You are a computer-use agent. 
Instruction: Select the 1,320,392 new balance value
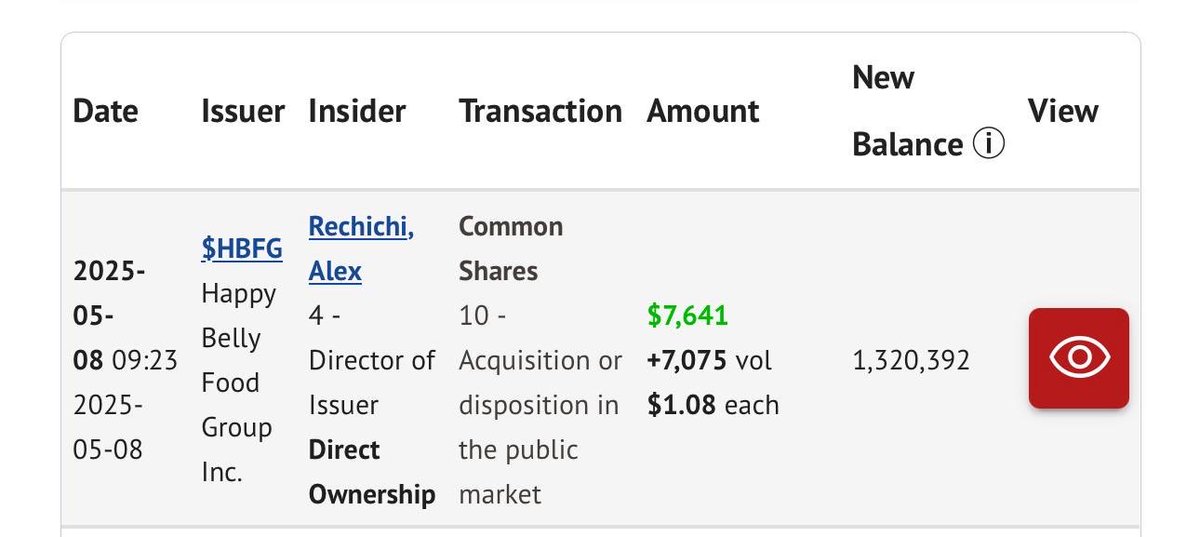point(911,360)
